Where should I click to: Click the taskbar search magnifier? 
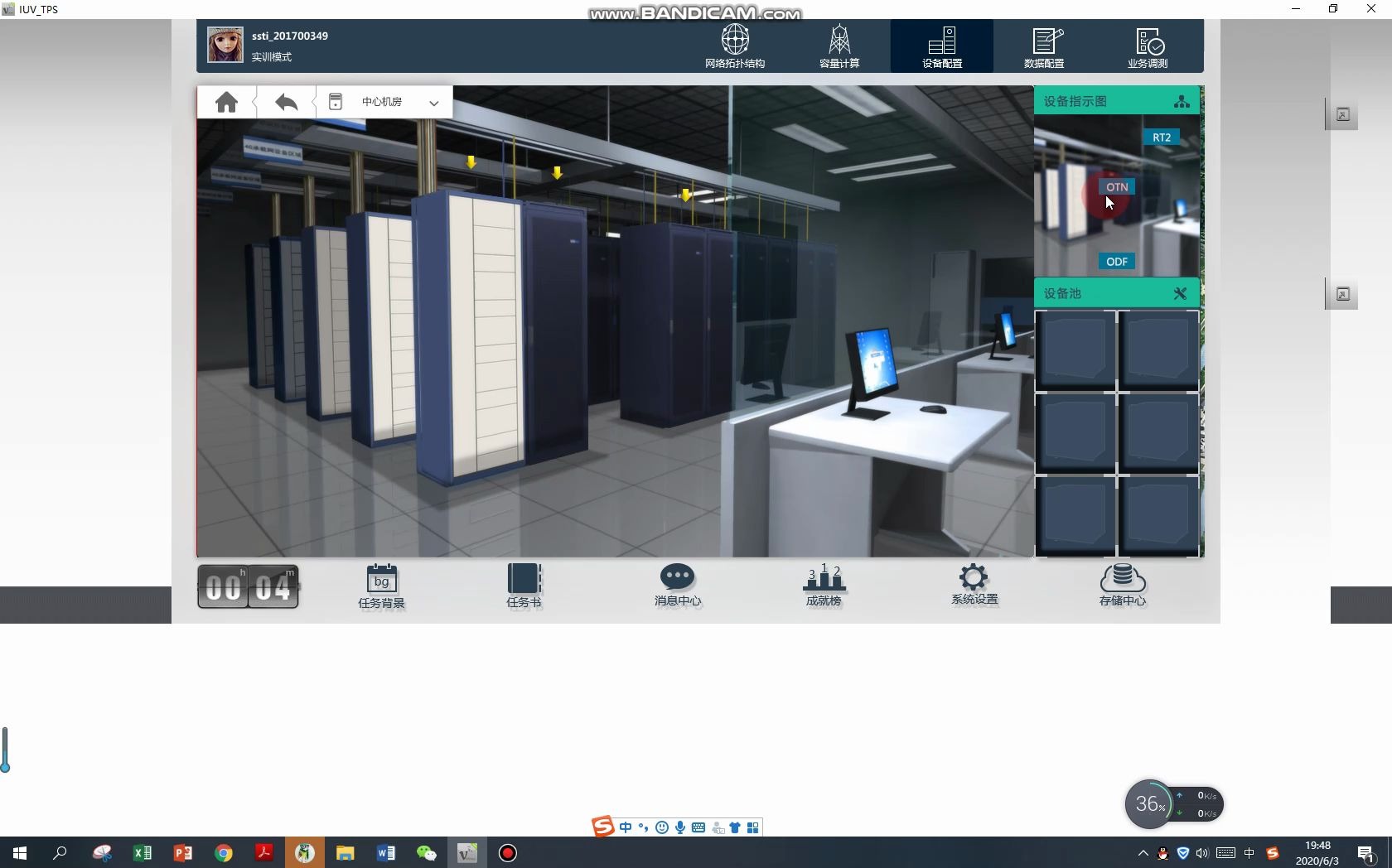(x=60, y=852)
